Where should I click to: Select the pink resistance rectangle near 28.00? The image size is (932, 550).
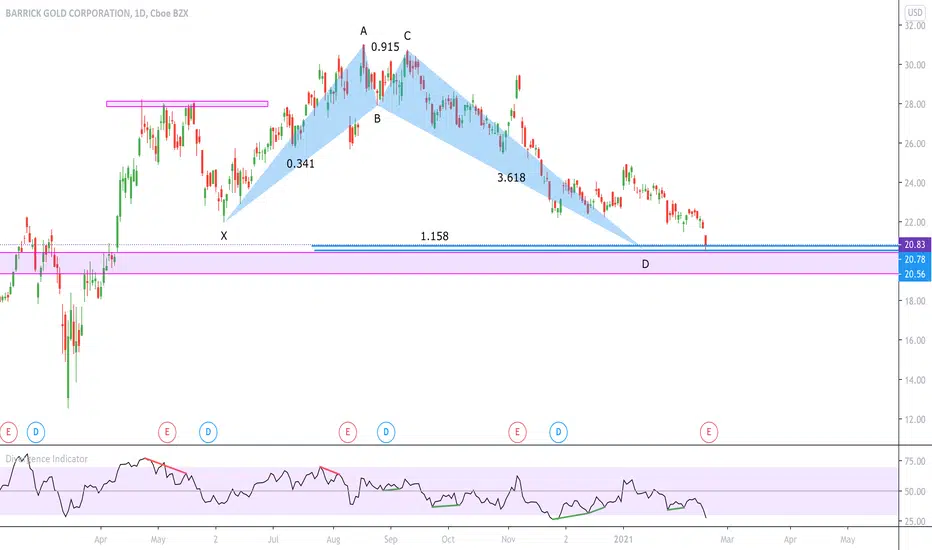point(187,104)
